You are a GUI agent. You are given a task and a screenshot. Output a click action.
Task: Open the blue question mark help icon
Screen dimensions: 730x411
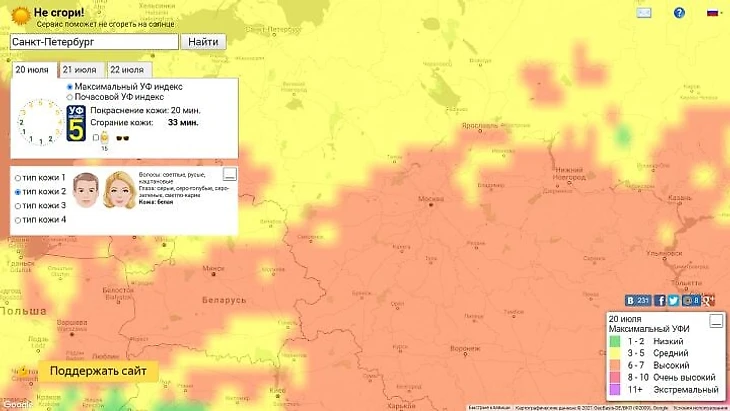pyautogui.click(x=679, y=13)
